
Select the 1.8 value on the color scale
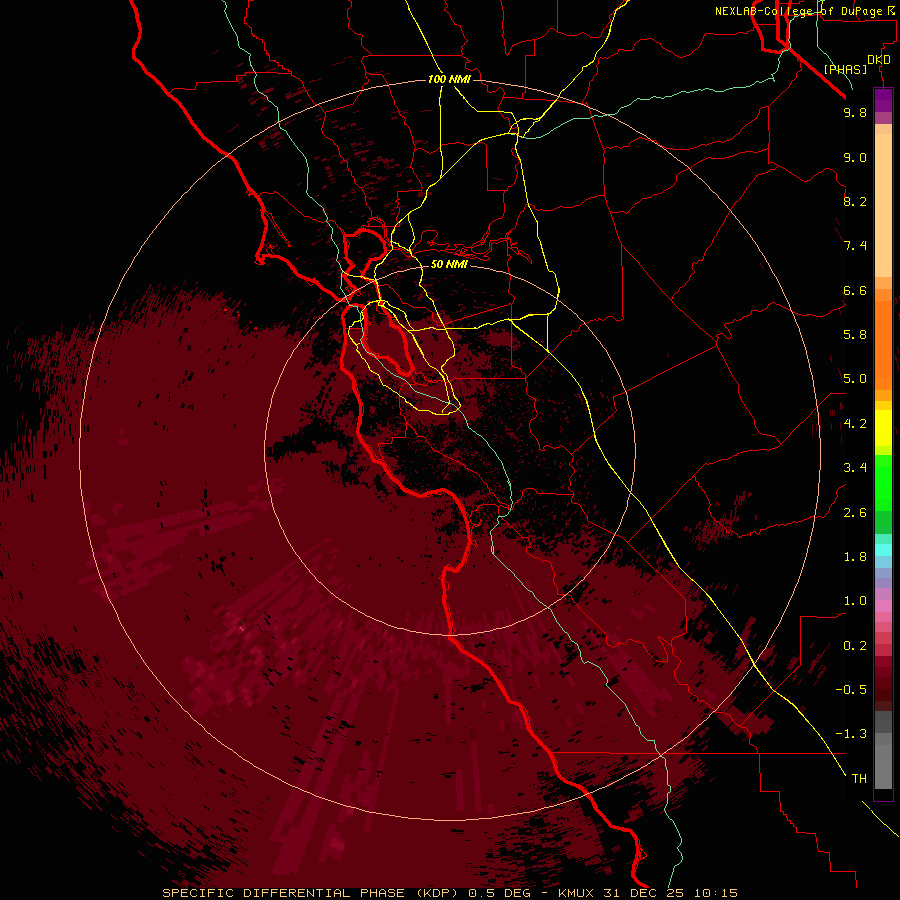coord(855,557)
